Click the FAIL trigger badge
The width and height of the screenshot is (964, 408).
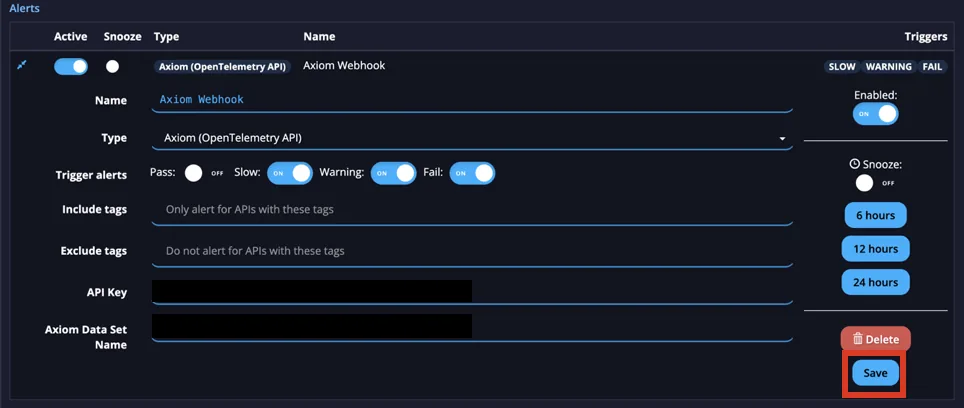(x=931, y=67)
